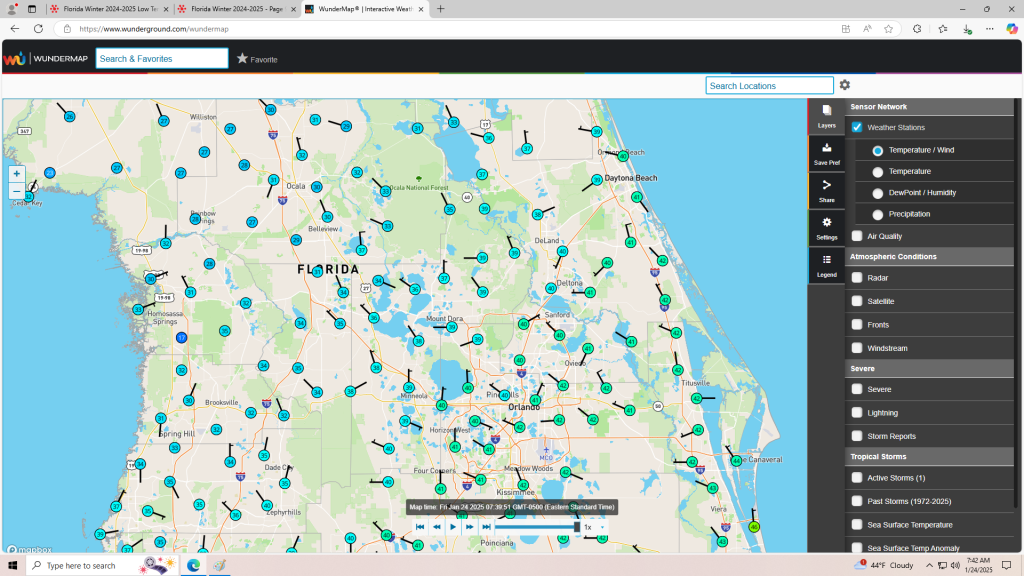
Task: Click the gear icon beside Search Locations
Action: [845, 86]
